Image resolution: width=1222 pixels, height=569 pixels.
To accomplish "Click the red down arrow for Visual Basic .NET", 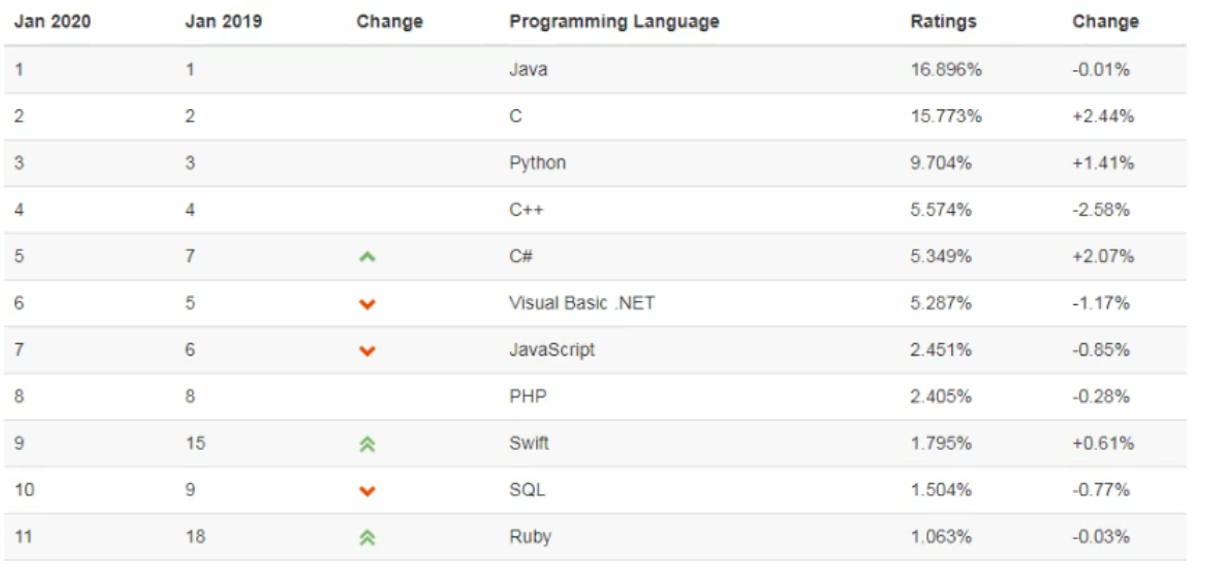I will (x=367, y=304).
